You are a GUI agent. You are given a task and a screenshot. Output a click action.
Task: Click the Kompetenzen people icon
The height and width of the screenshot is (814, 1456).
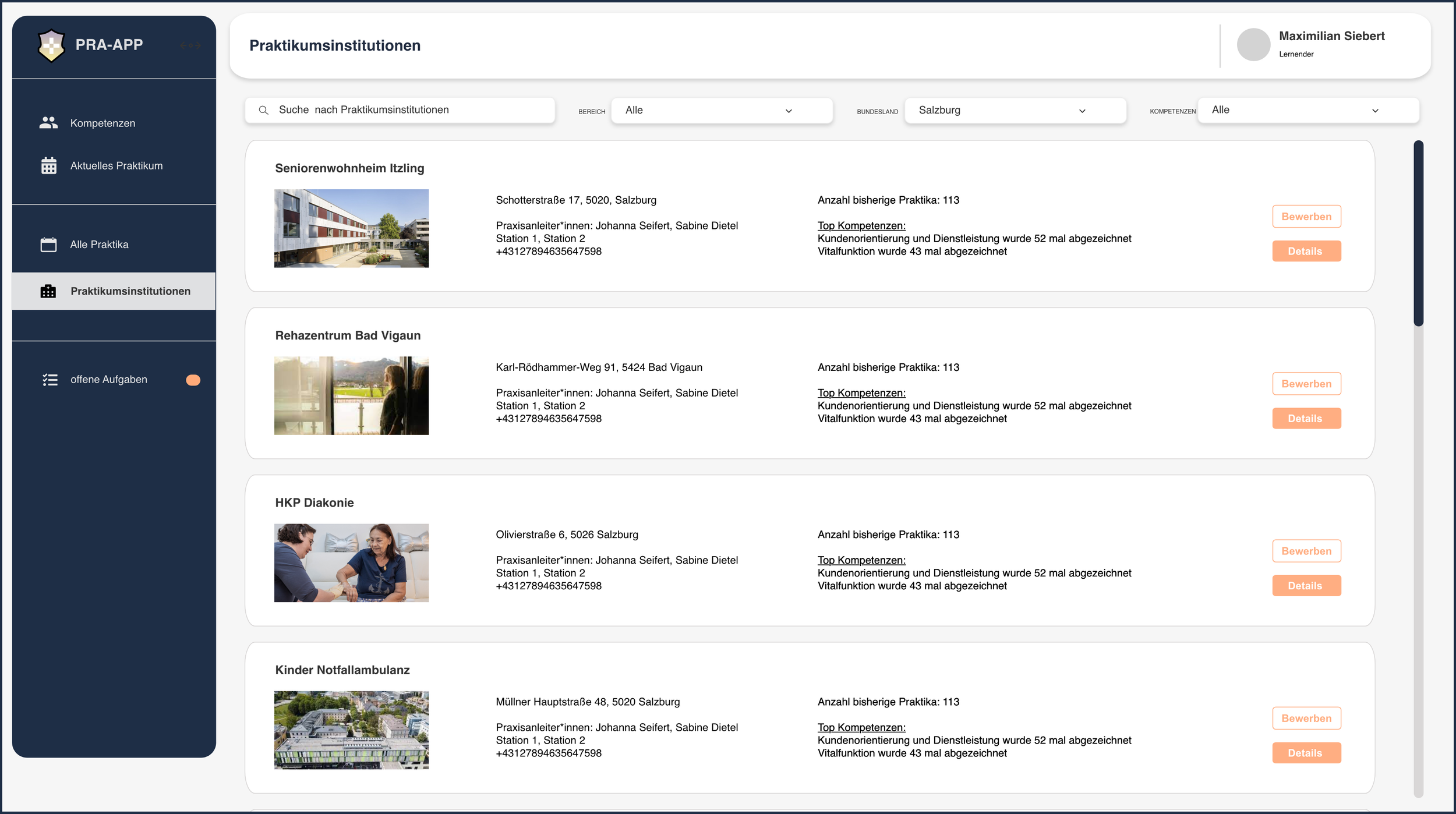coord(48,122)
